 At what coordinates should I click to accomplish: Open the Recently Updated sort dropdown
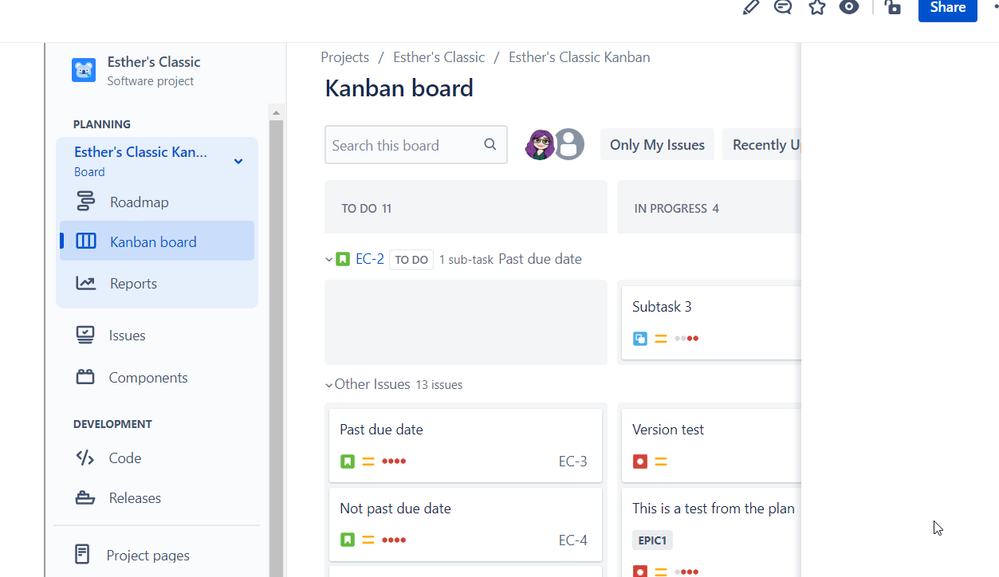coord(767,144)
